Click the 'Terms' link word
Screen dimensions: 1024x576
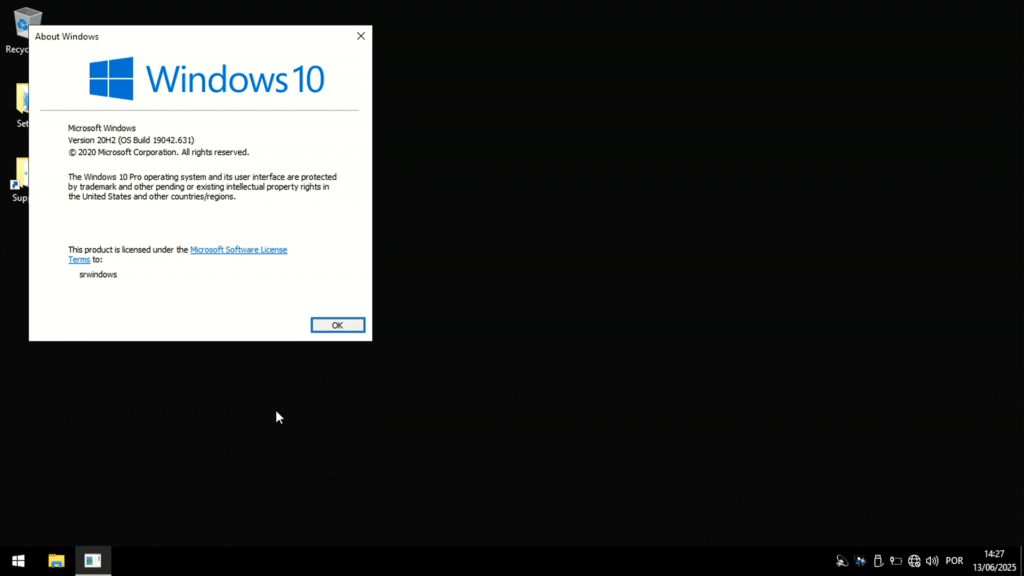click(x=79, y=259)
